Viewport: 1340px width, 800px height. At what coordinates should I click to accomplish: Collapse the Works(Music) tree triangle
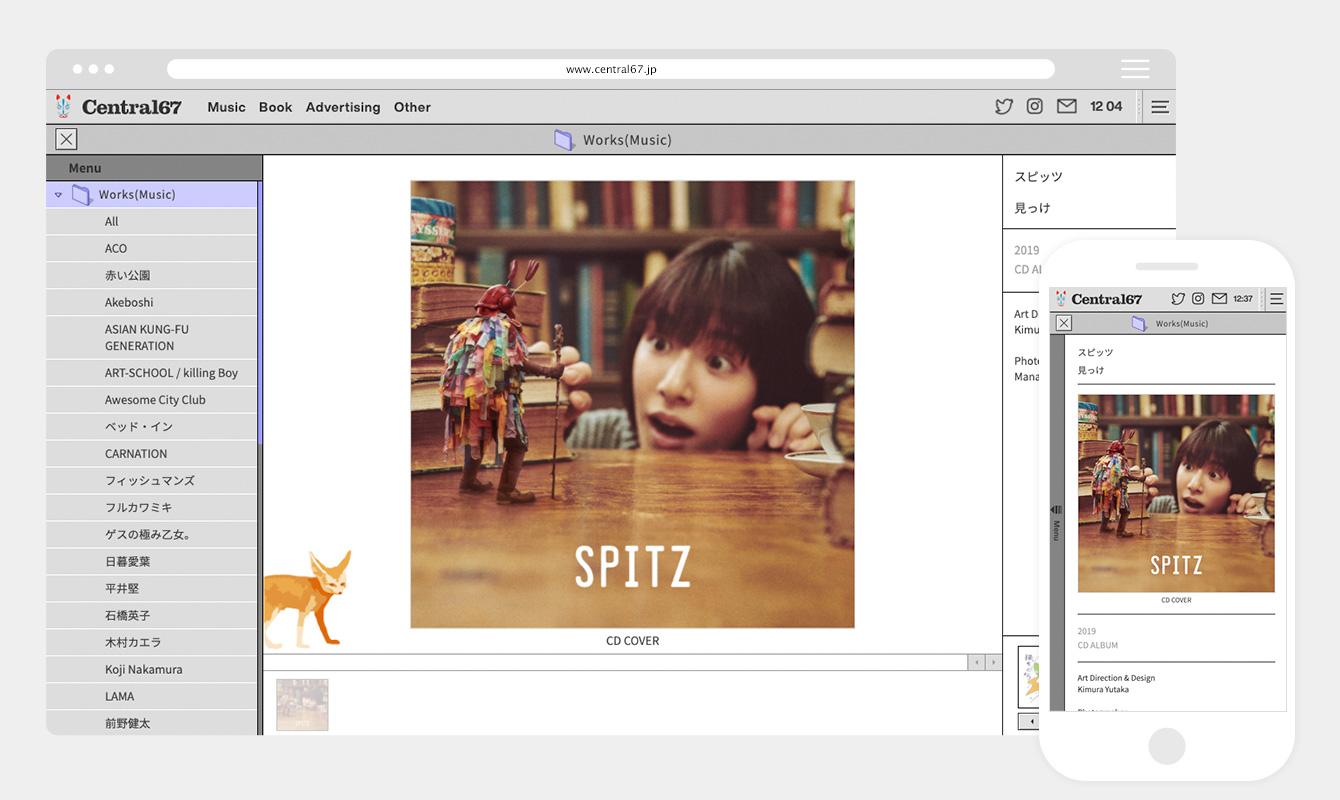pos(58,195)
